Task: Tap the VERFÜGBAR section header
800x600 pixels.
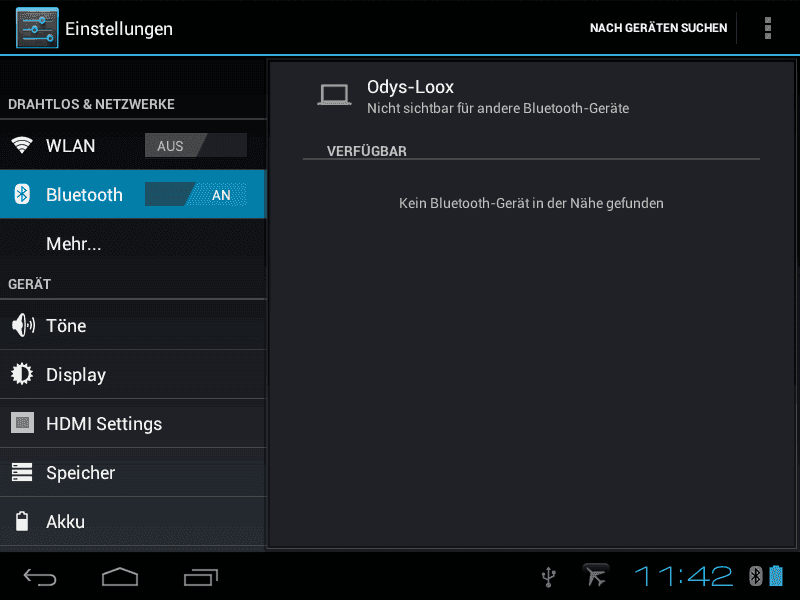Action: 367,151
